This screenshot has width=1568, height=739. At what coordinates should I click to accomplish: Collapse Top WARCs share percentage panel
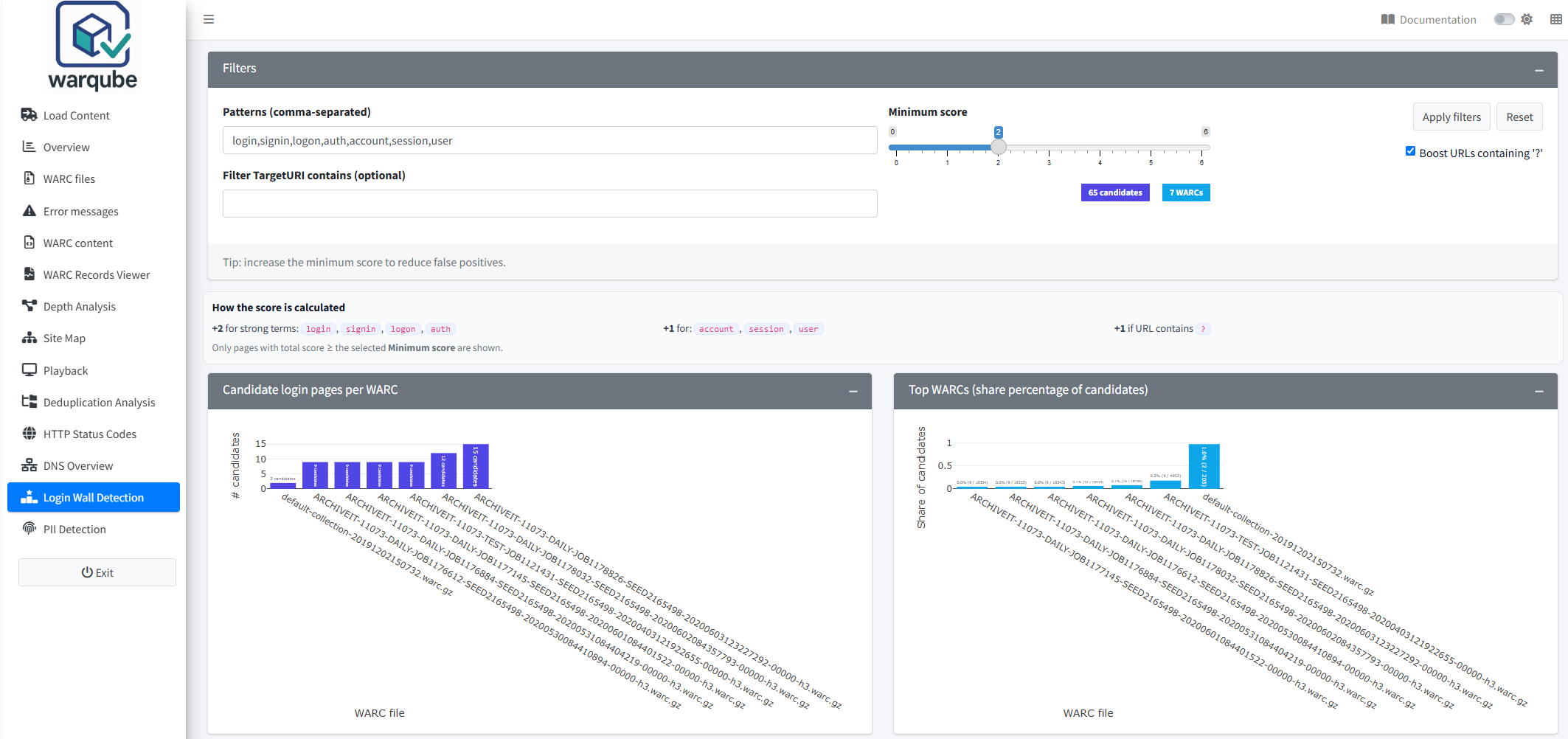click(x=1539, y=391)
